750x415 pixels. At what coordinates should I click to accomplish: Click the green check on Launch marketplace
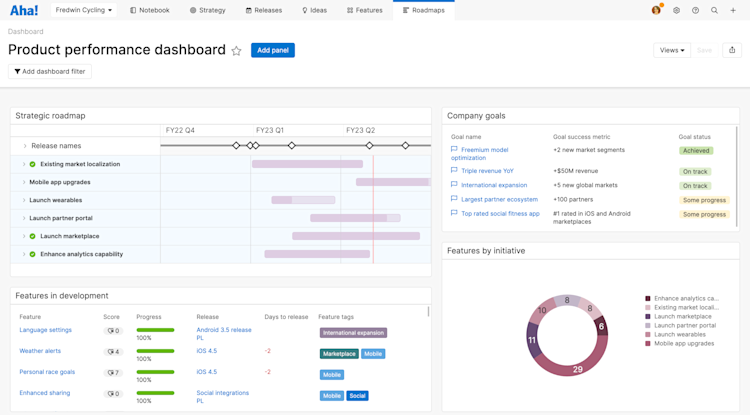click(x=33, y=236)
